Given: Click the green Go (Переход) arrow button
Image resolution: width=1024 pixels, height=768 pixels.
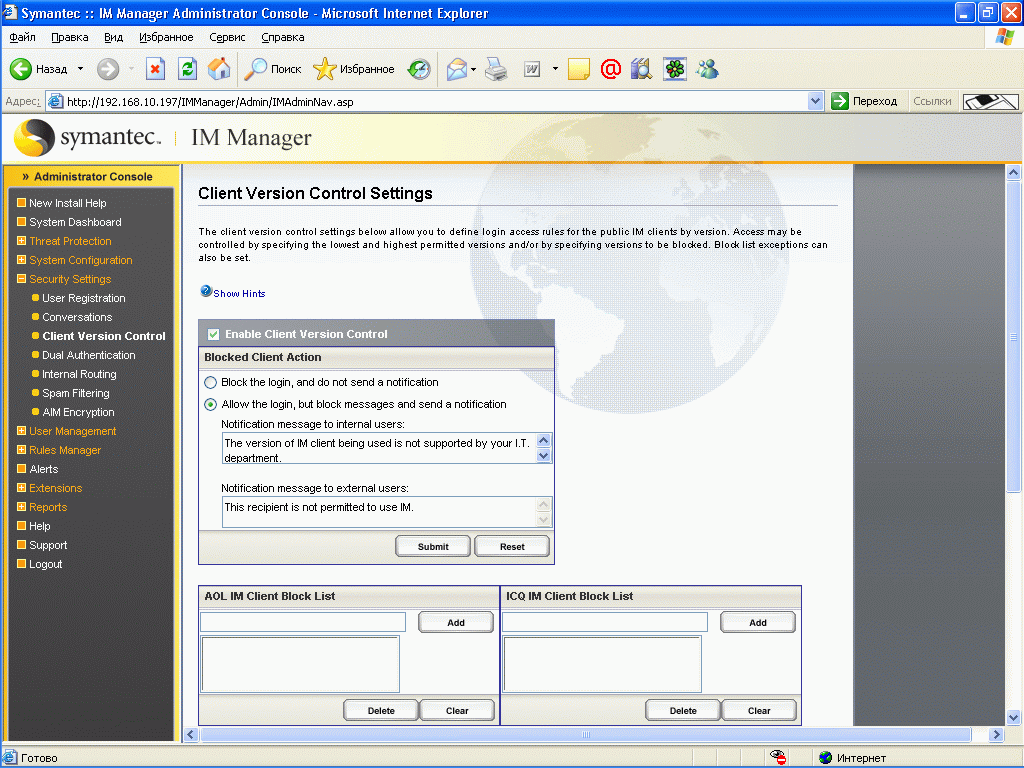Looking at the screenshot, I should pos(839,101).
